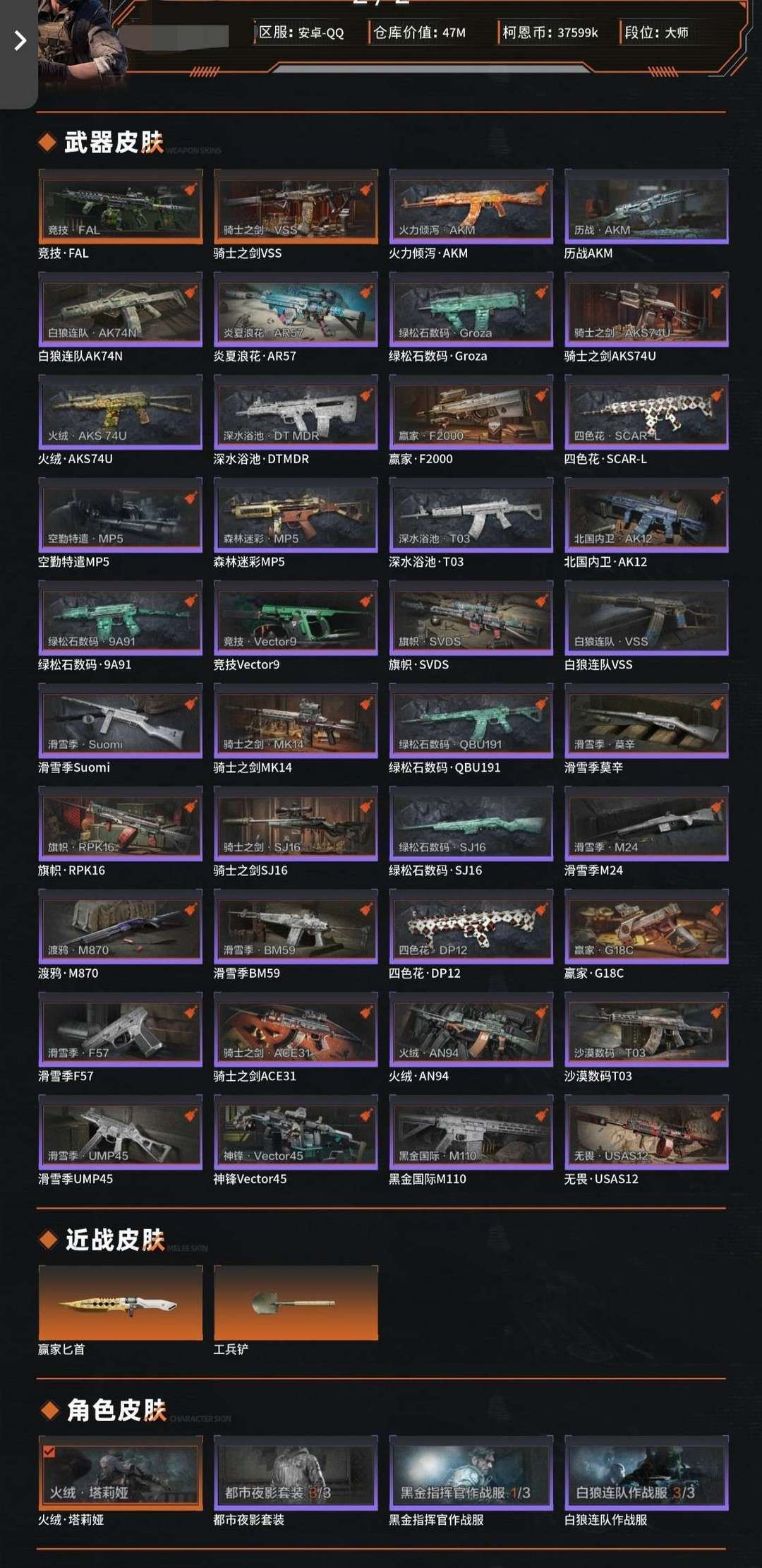Select the 赢家匕首 melee skin

point(120,1303)
